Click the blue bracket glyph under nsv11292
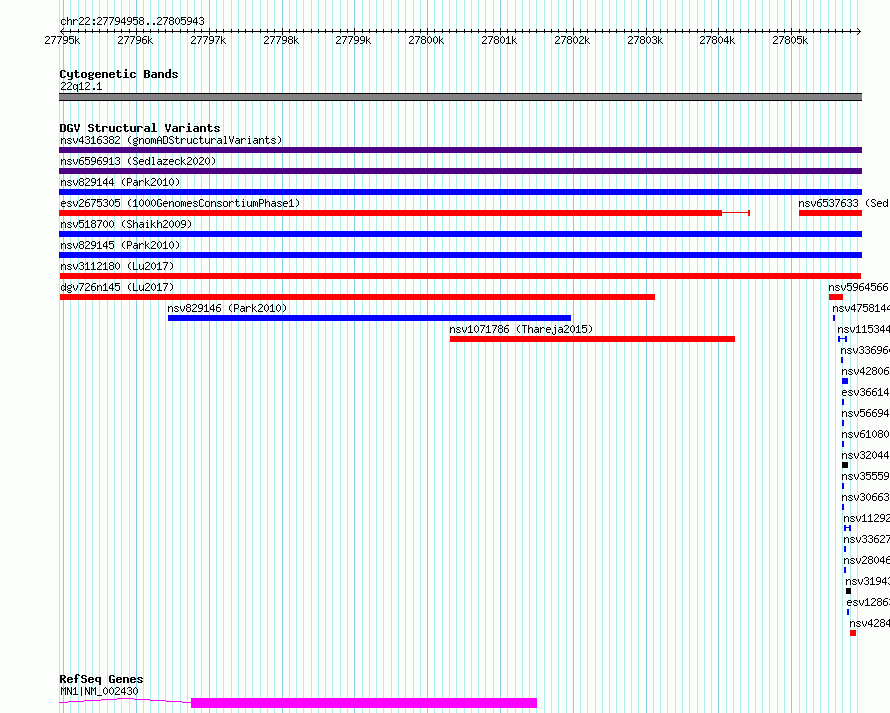This screenshot has height=713, width=890. [847, 528]
